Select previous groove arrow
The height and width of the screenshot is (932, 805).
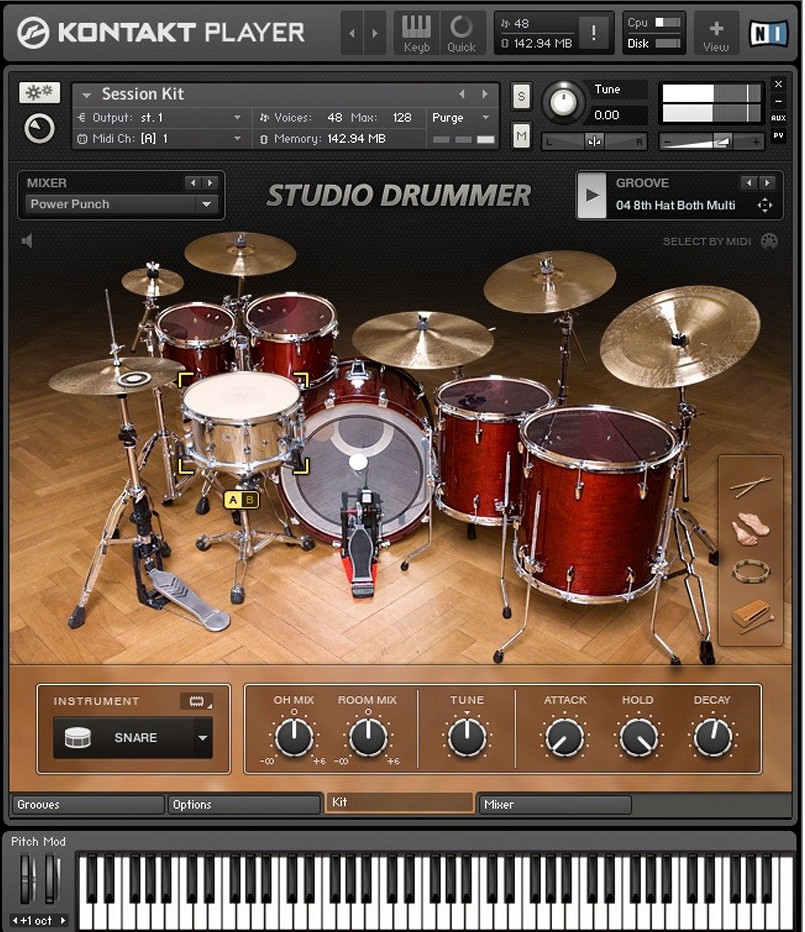[x=749, y=183]
